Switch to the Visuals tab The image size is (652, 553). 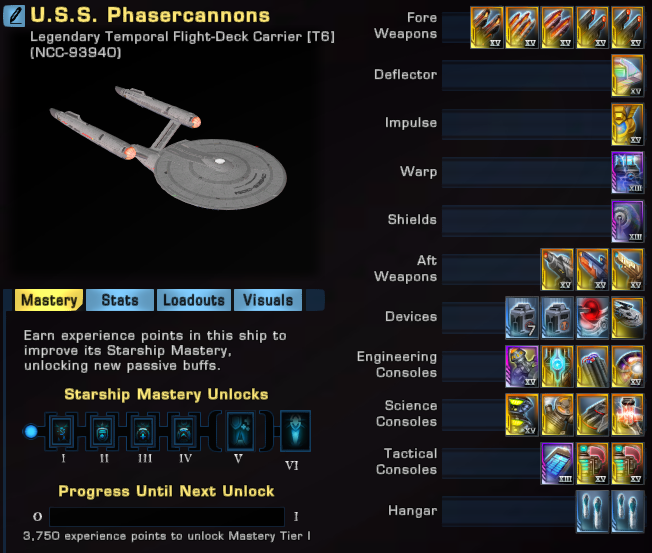[x=268, y=300]
